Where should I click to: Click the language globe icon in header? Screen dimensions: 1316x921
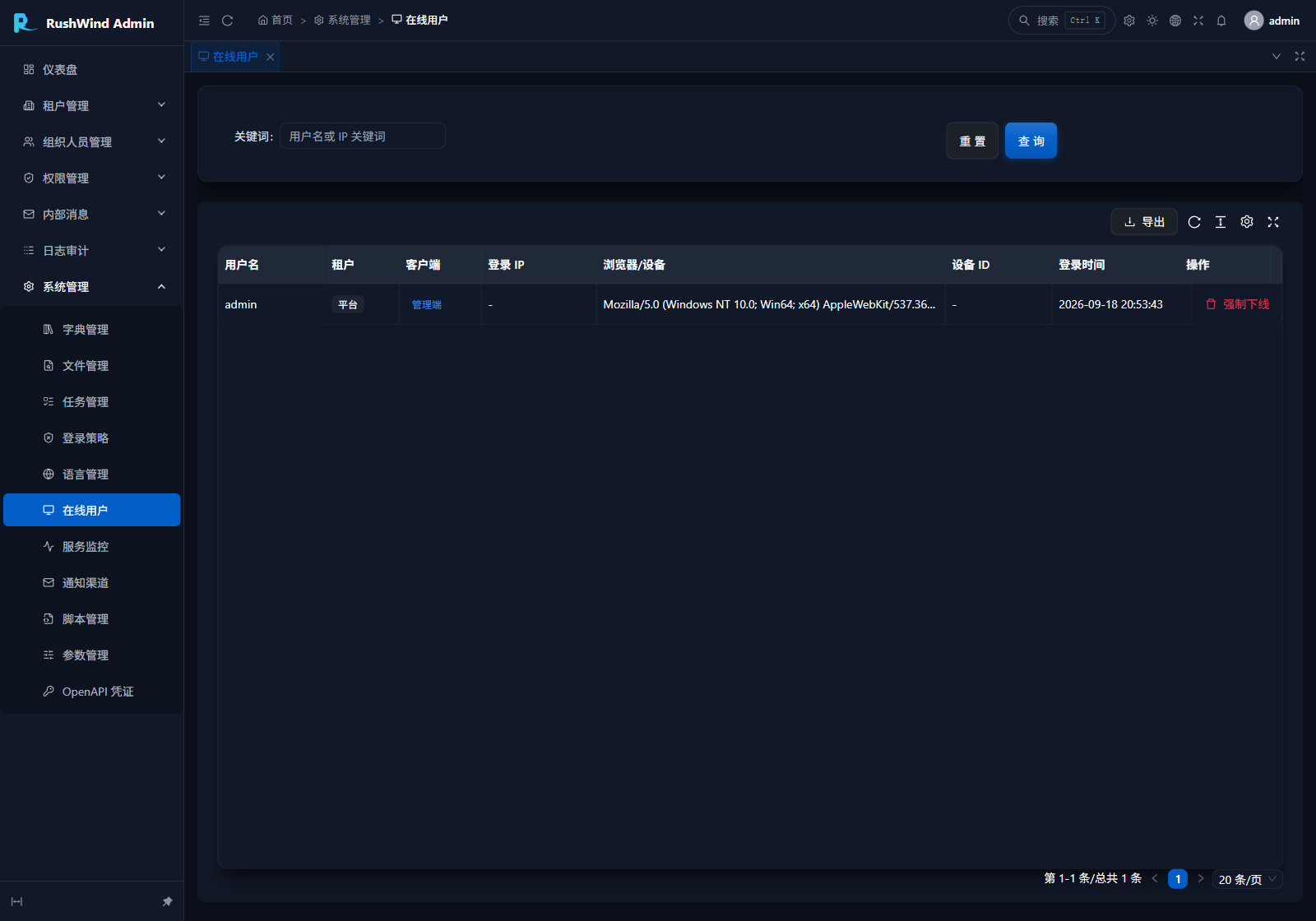click(1175, 21)
